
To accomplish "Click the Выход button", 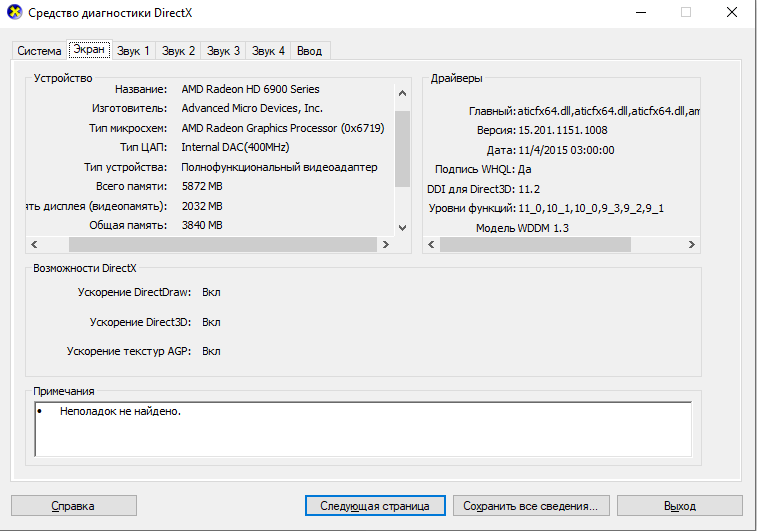I will tap(680, 506).
